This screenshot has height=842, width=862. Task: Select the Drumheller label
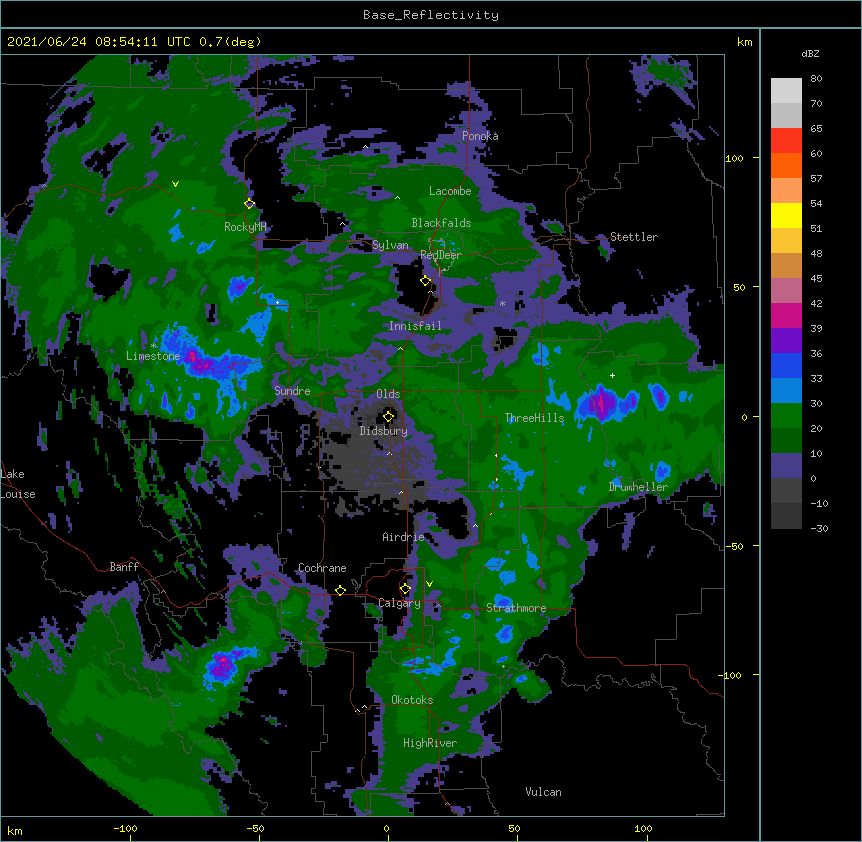click(638, 487)
